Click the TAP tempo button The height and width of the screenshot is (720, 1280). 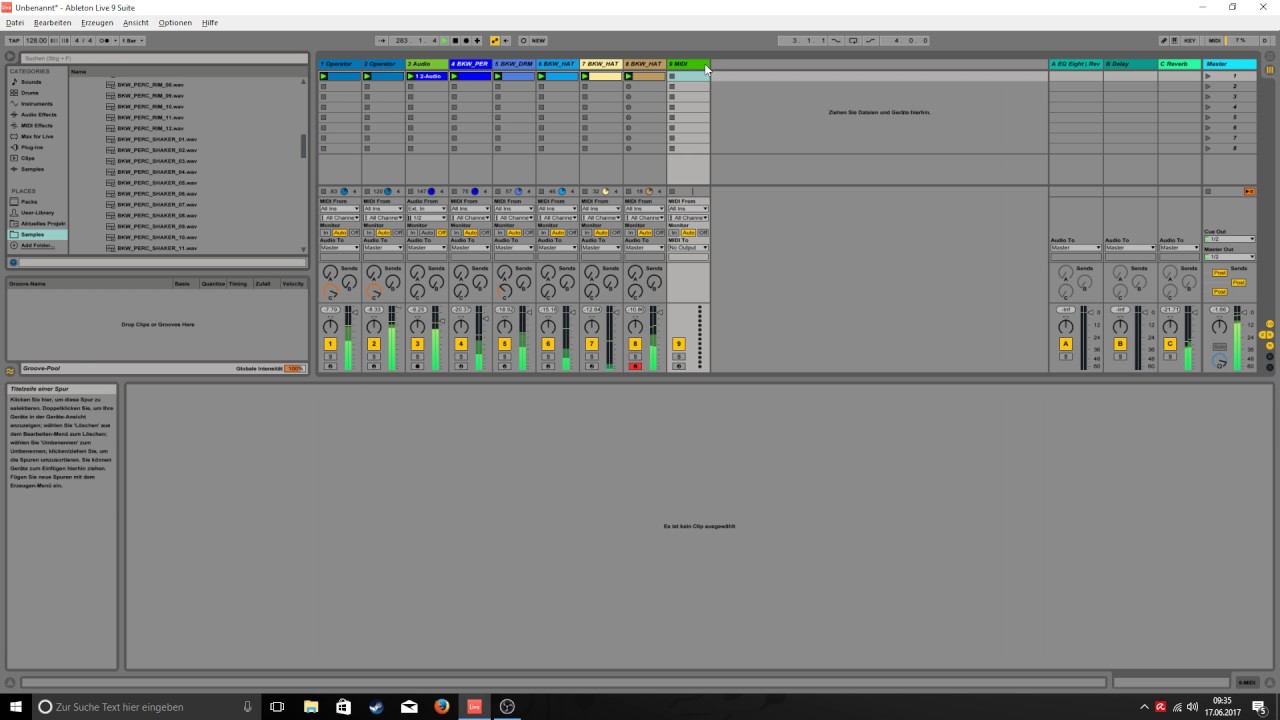pyautogui.click(x=14, y=41)
